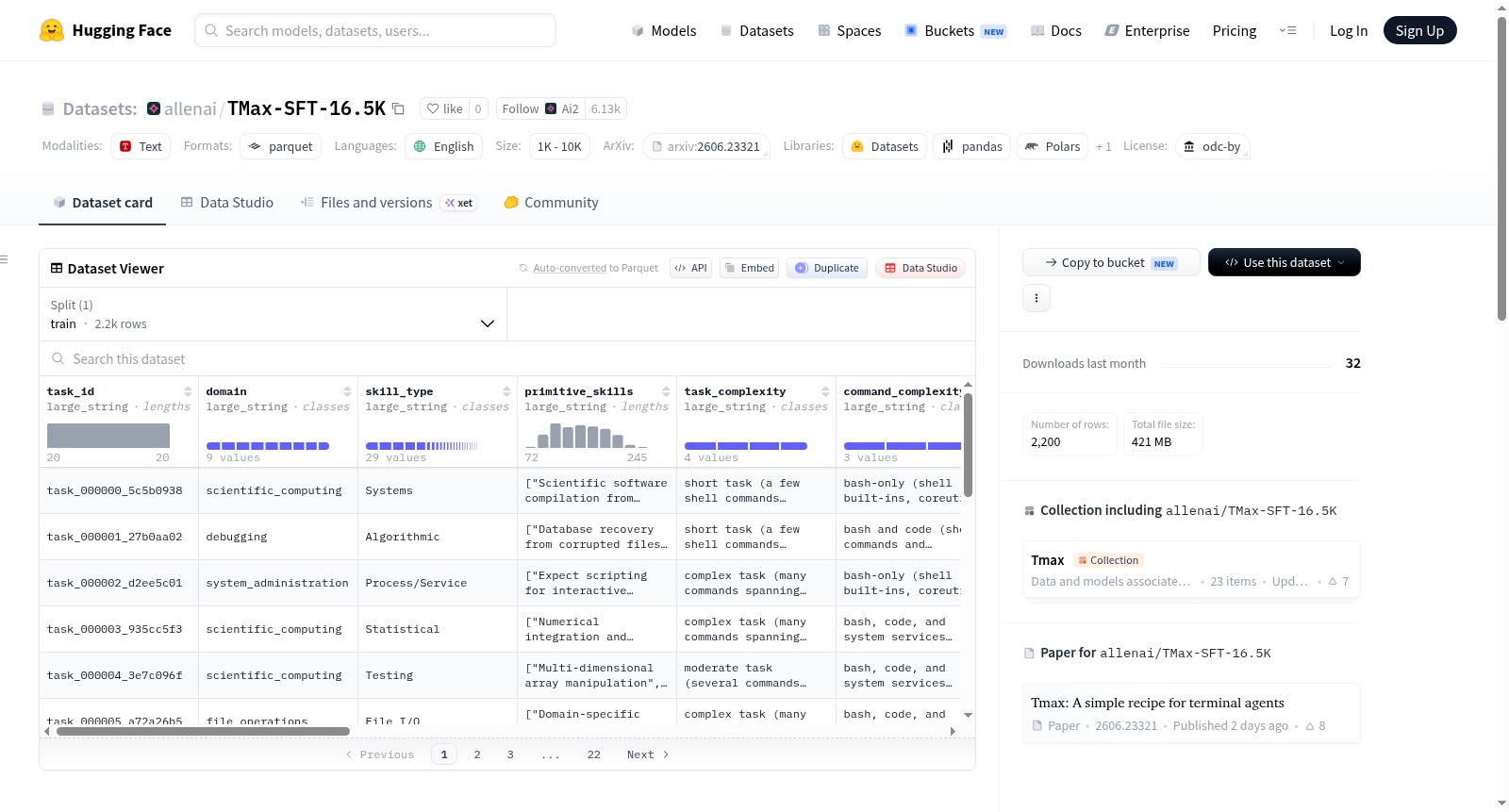Screen dimensions: 1509x812
Task: Expand the Split train dropdown
Action: pyautogui.click(x=273, y=314)
